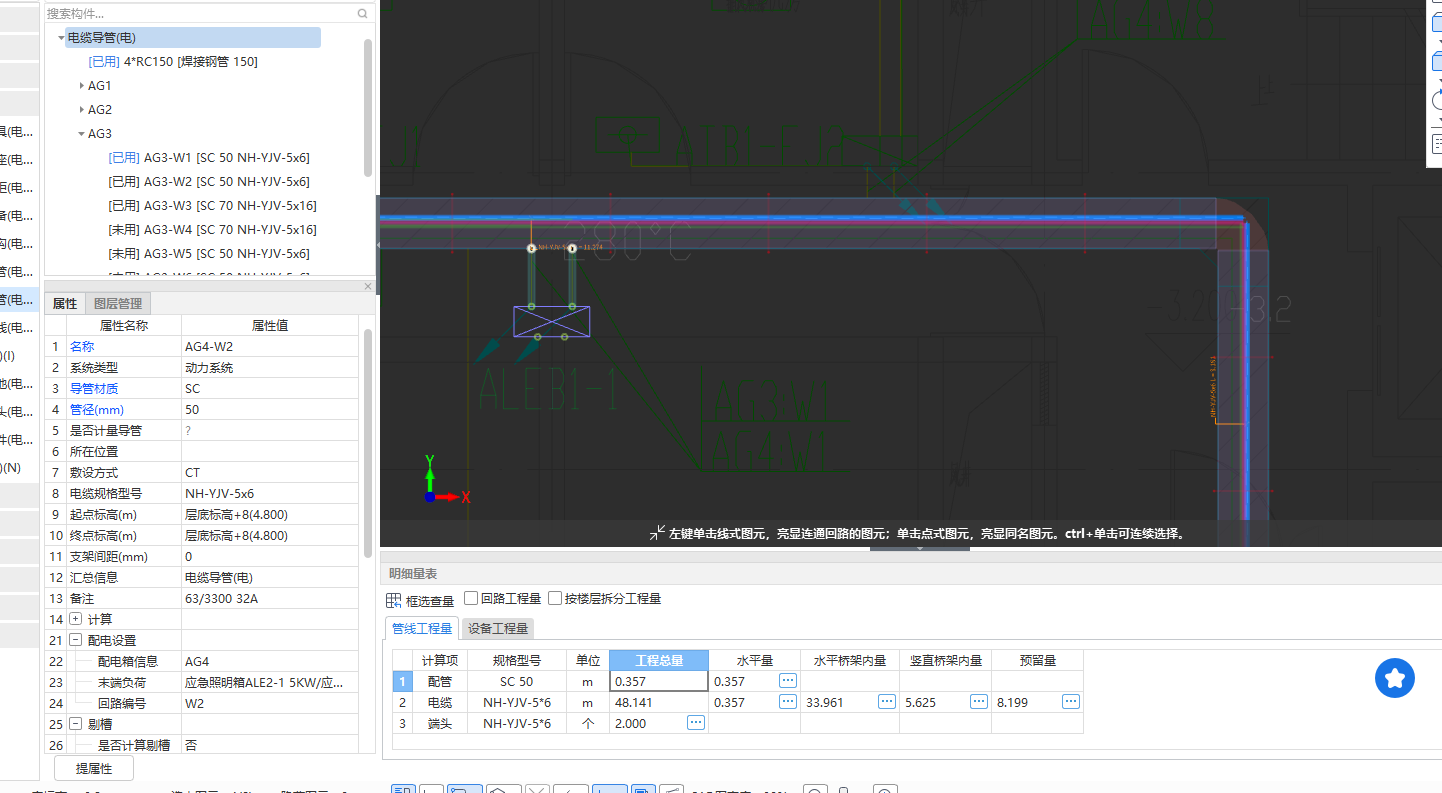This screenshot has width=1442, height=793.
Task: Select the 4*RC150 焊接钢管 150 tree item
Action: 173,62
